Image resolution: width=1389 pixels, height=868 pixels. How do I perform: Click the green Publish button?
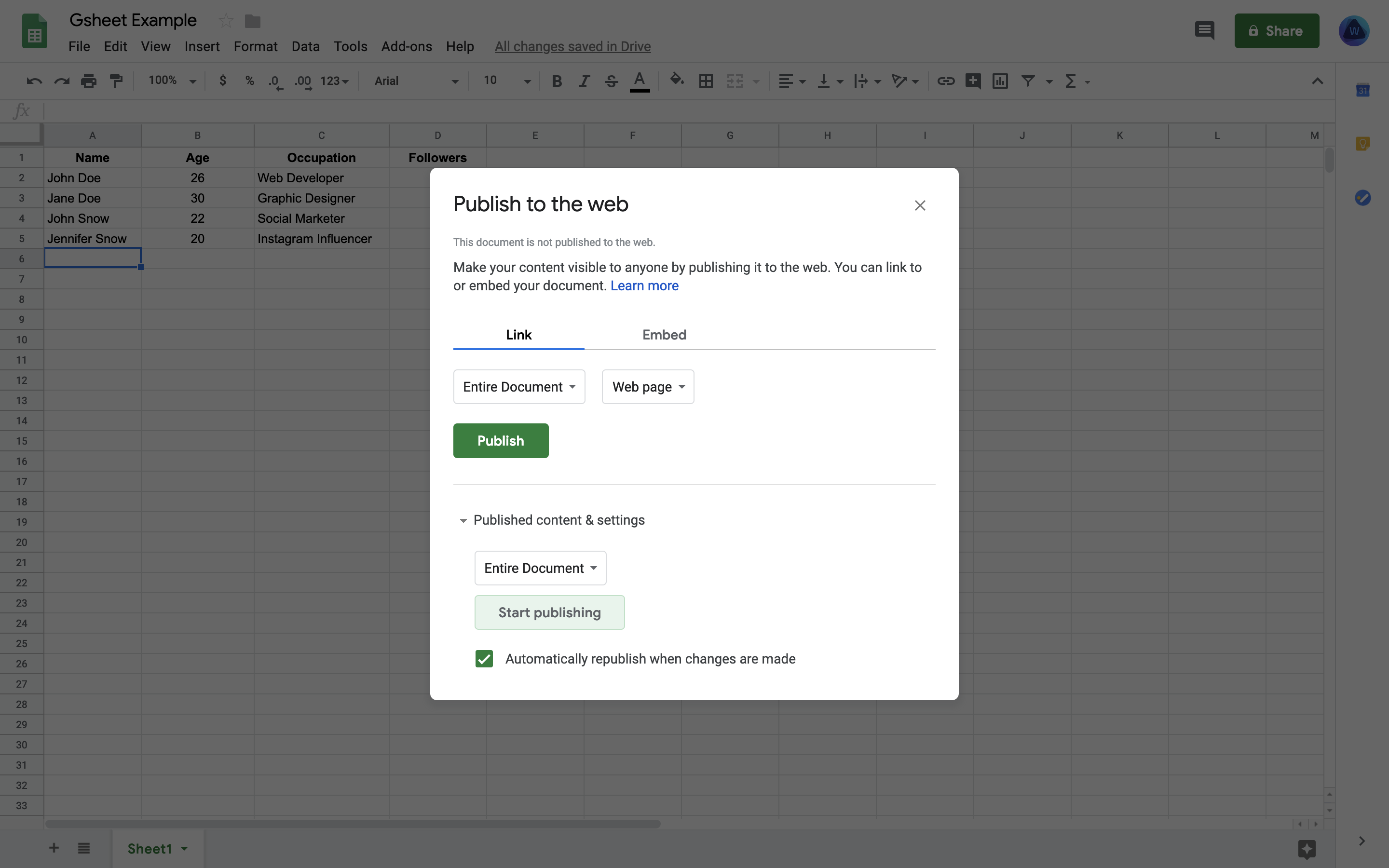501,440
